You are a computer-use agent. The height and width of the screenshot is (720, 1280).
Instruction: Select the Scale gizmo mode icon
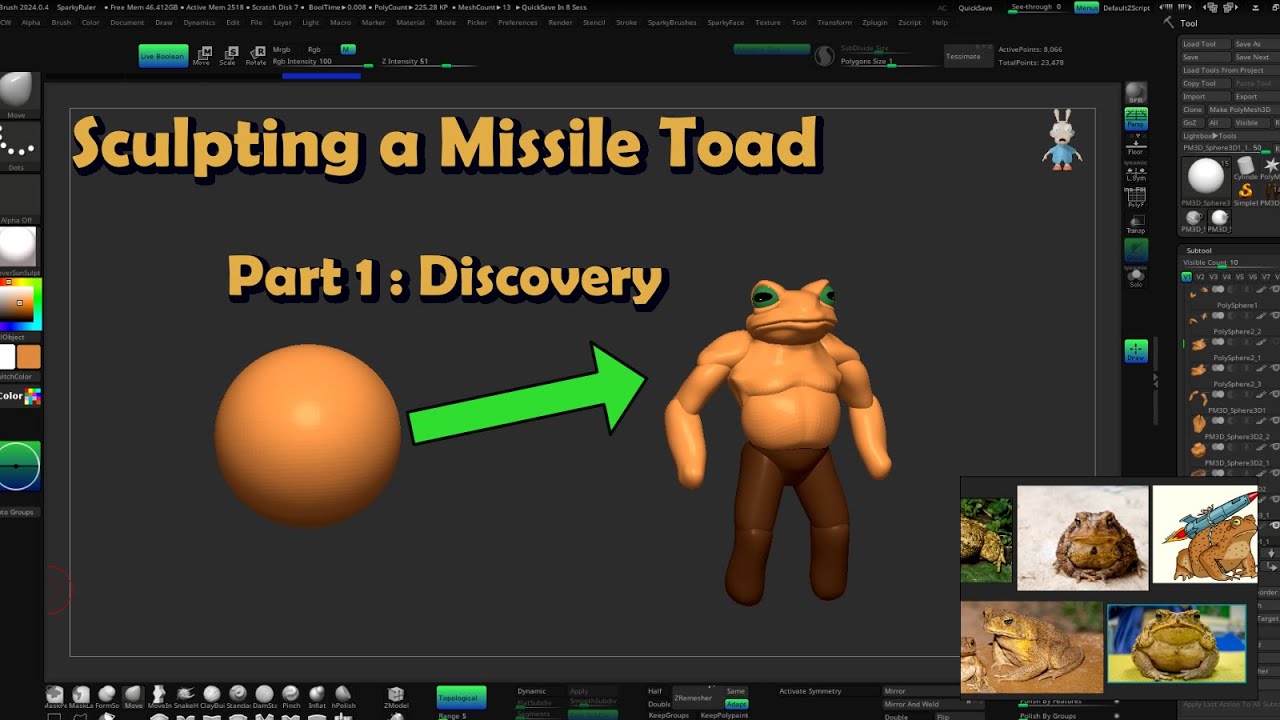click(x=229, y=54)
